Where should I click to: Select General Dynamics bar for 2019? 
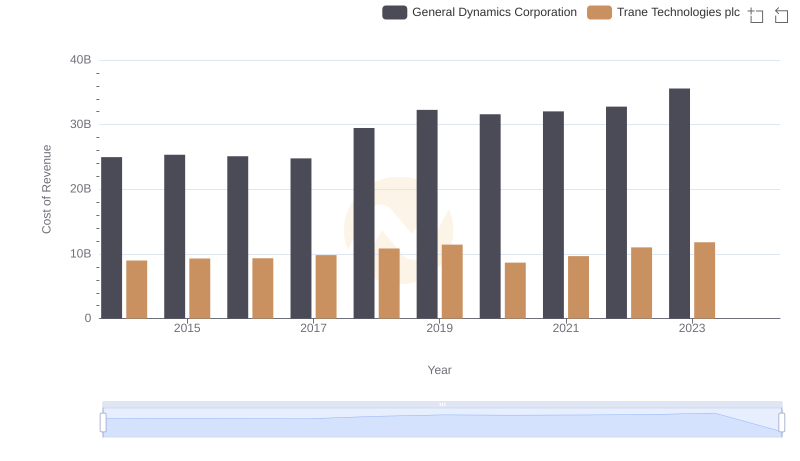(x=427, y=214)
